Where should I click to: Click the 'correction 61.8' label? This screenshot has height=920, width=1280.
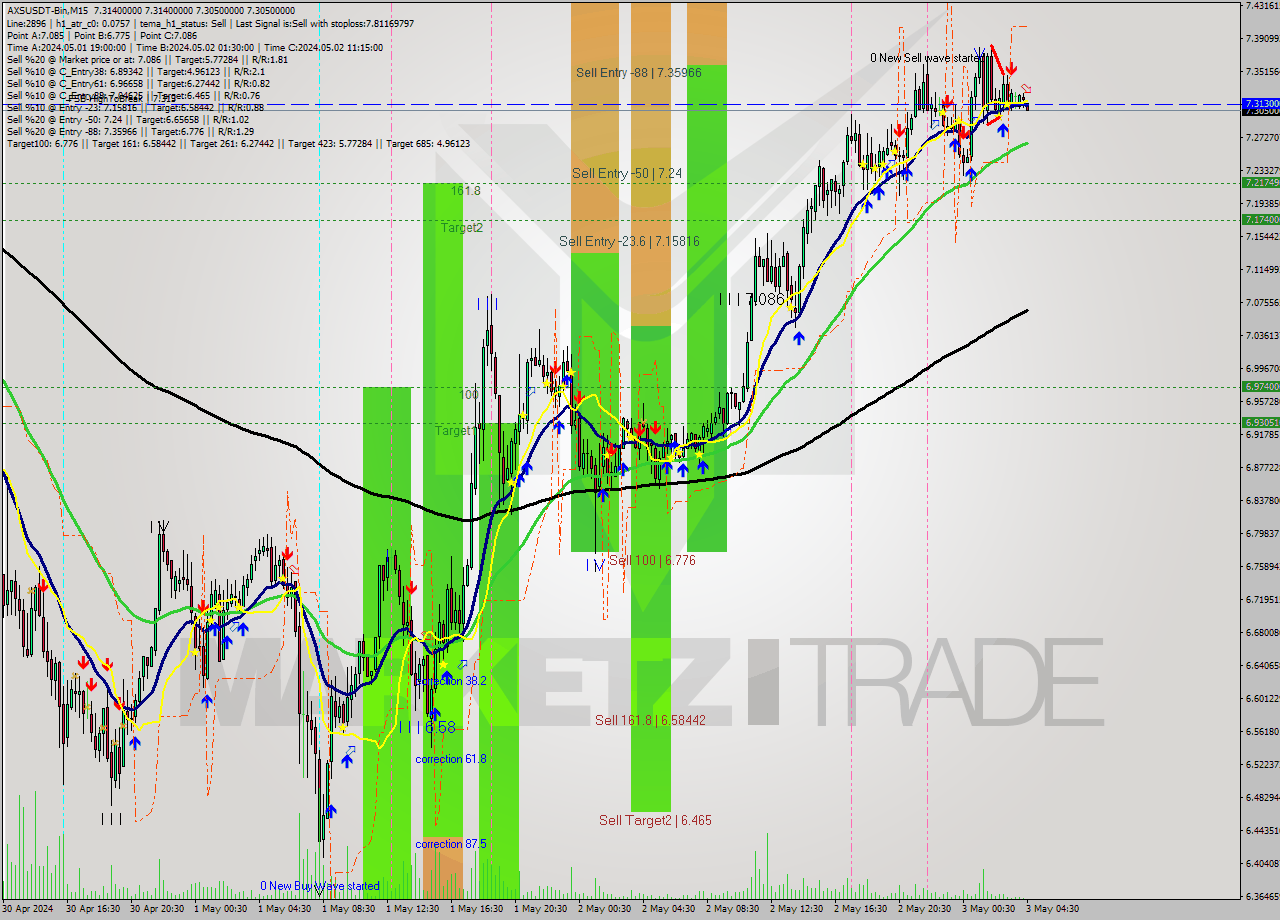click(x=451, y=759)
